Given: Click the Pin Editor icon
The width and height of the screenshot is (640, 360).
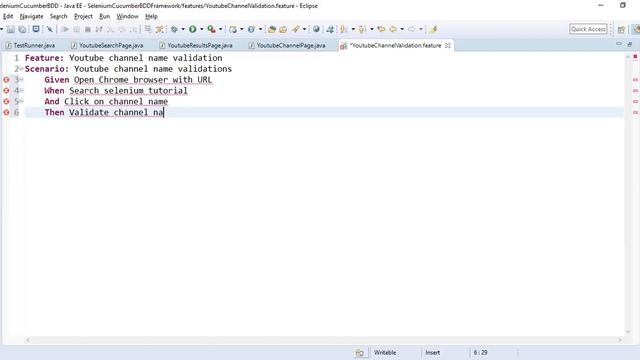Looking at the screenshot, I should point(434,29).
